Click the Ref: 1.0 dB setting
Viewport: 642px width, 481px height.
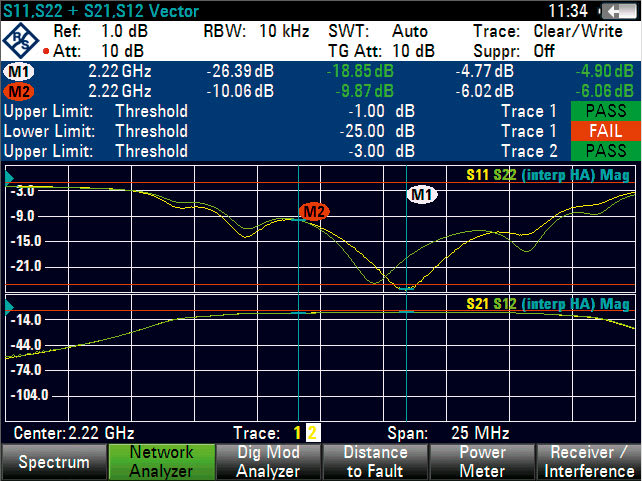coord(101,31)
